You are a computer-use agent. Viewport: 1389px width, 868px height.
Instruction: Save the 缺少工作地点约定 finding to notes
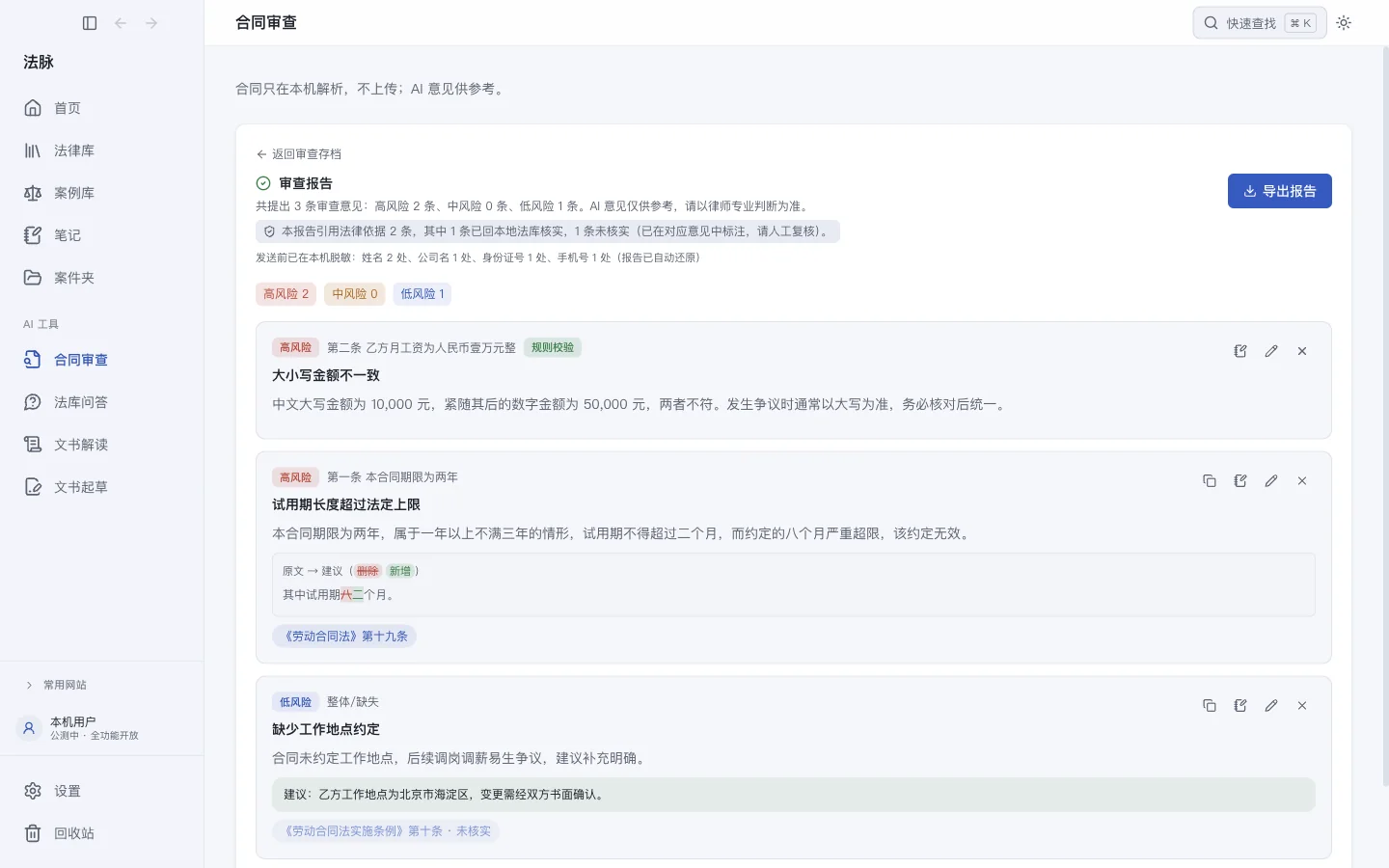[x=1240, y=706]
